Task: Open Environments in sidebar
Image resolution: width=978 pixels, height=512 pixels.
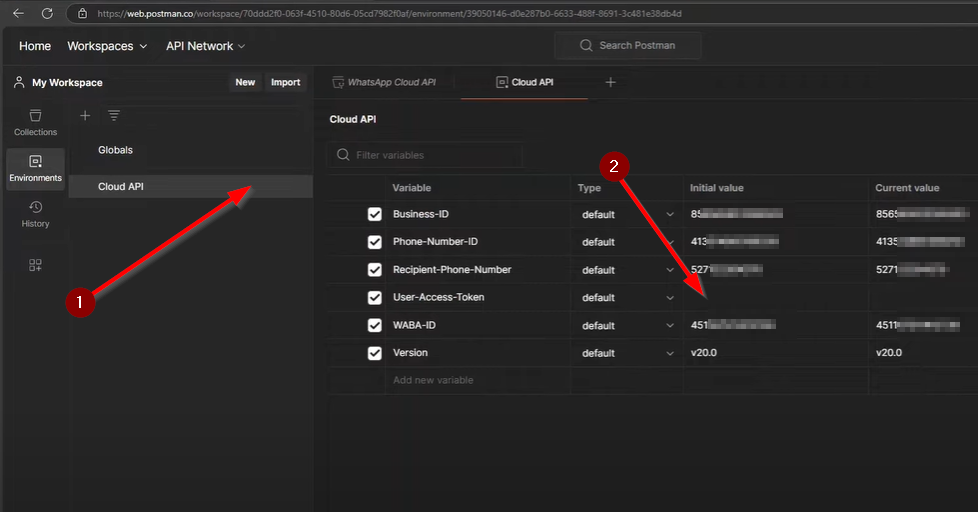Action: 36,168
